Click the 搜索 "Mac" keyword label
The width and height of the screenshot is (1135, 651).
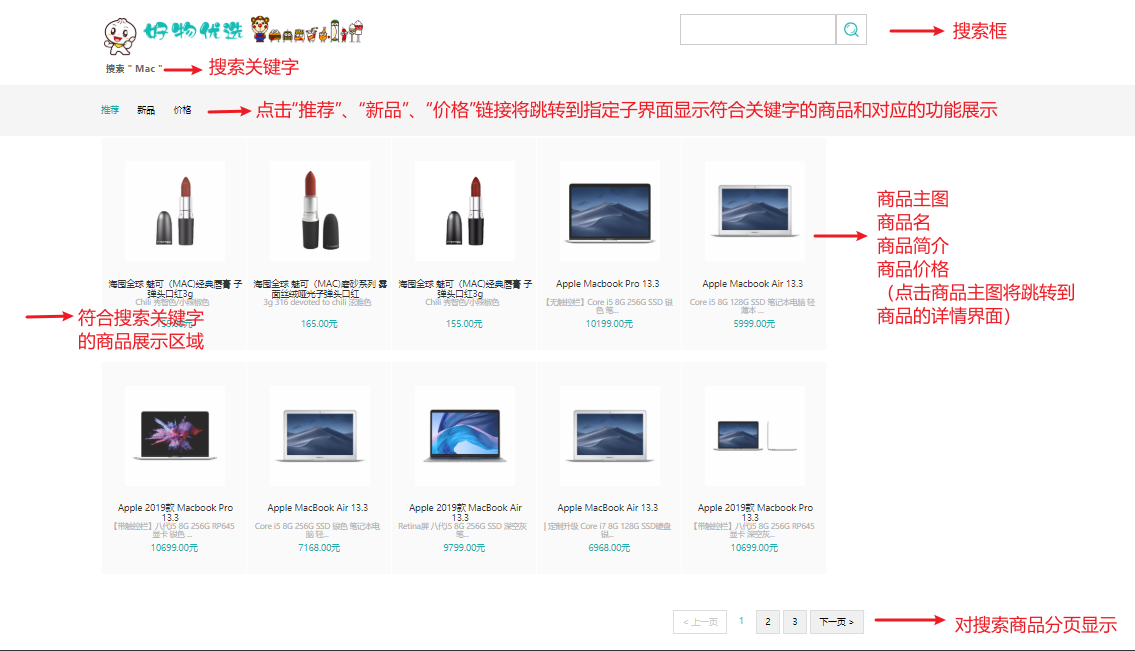coord(134,69)
